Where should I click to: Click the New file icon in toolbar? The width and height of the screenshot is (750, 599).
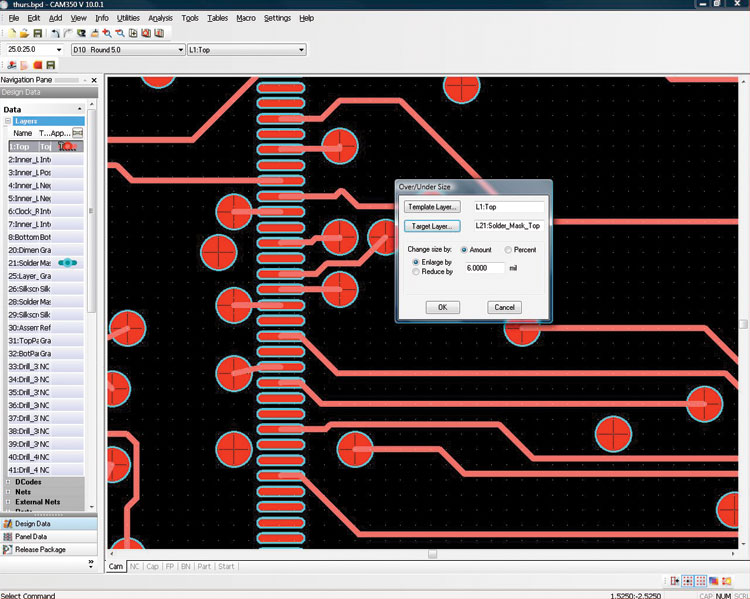pyautogui.click(x=11, y=33)
